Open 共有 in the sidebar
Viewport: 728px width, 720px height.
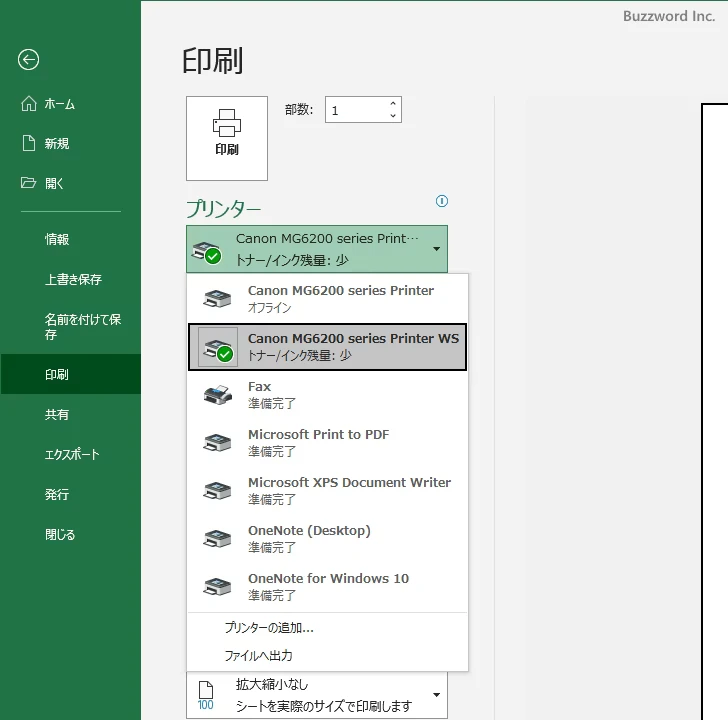[71, 414]
